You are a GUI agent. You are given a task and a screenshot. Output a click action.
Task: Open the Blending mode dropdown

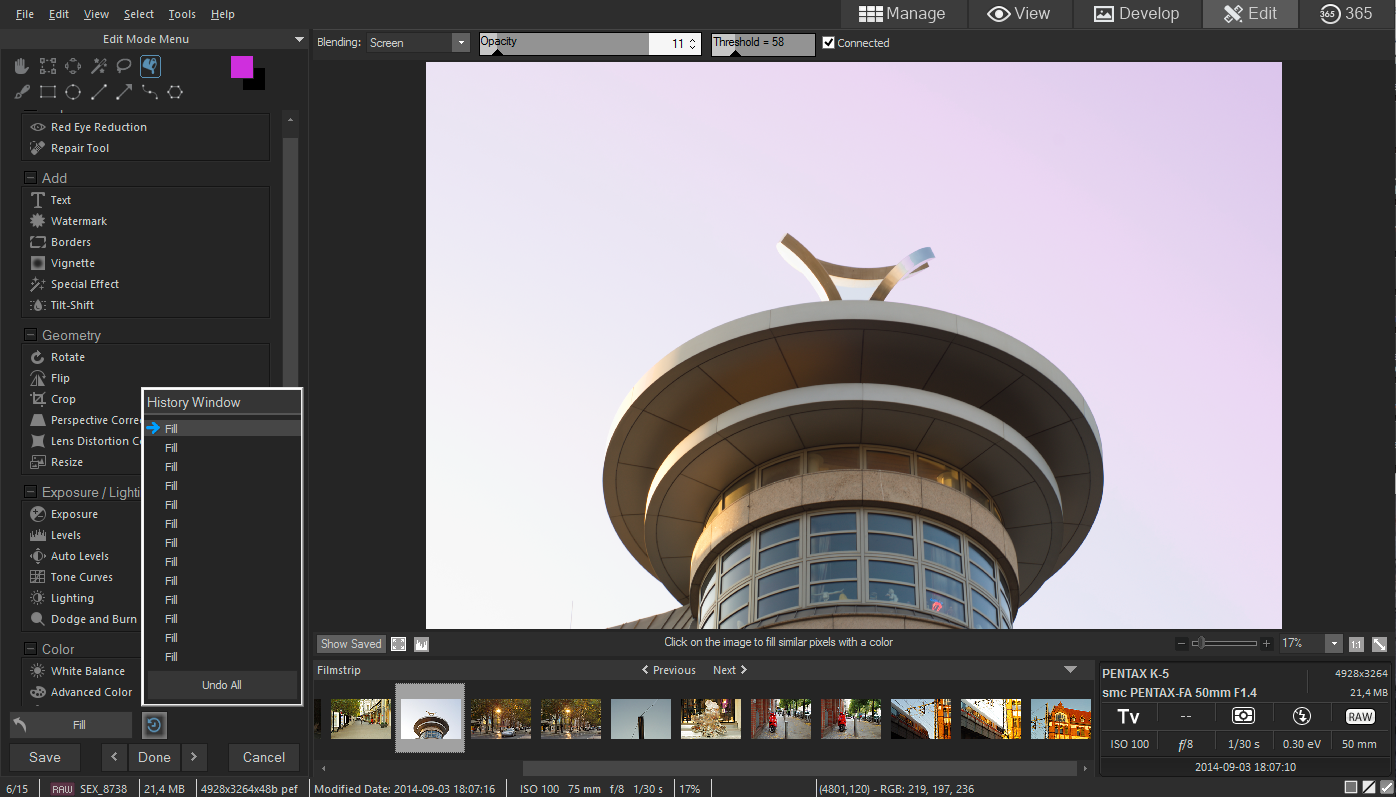(418, 43)
